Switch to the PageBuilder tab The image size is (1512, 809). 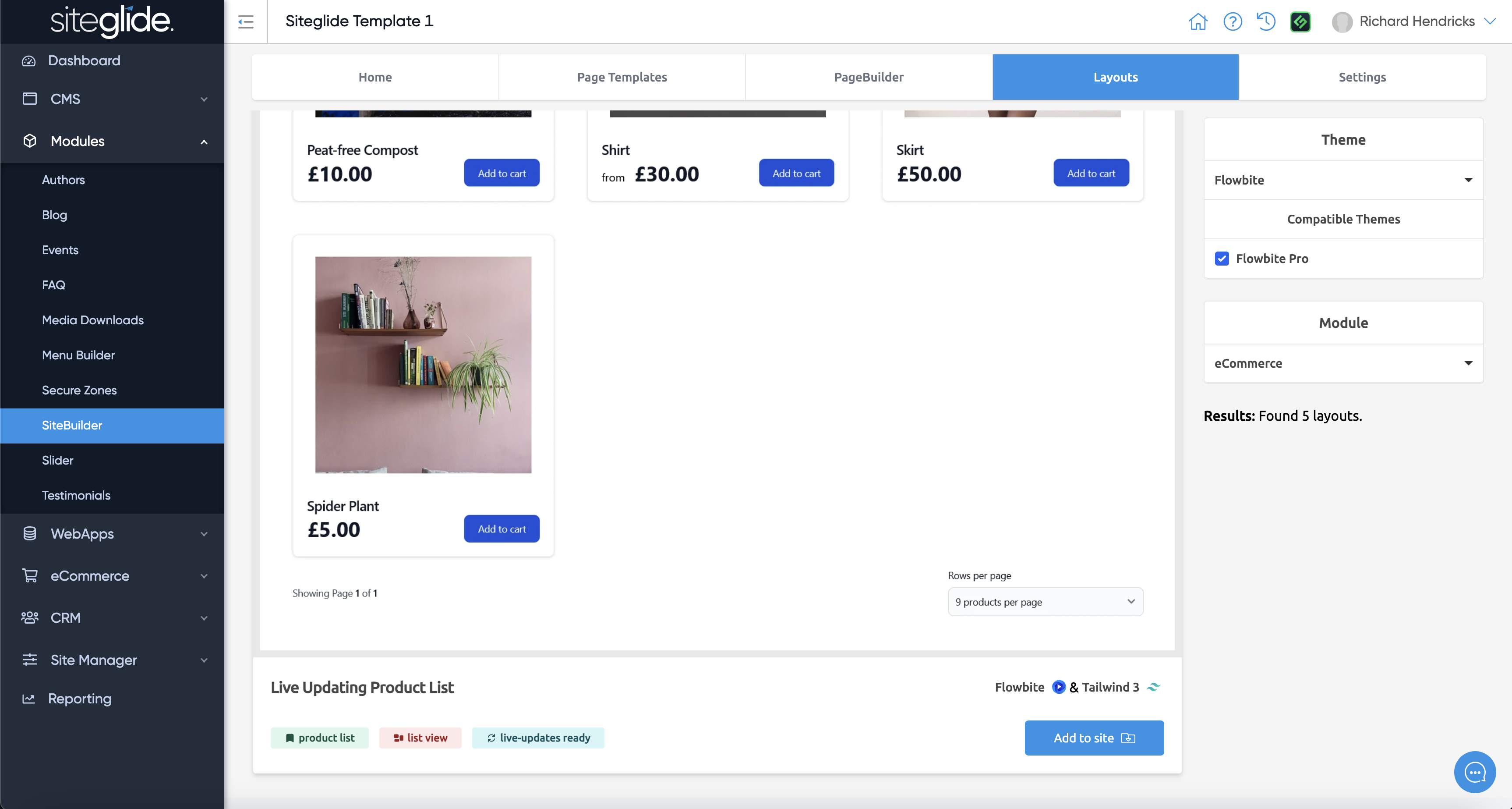[x=869, y=77]
